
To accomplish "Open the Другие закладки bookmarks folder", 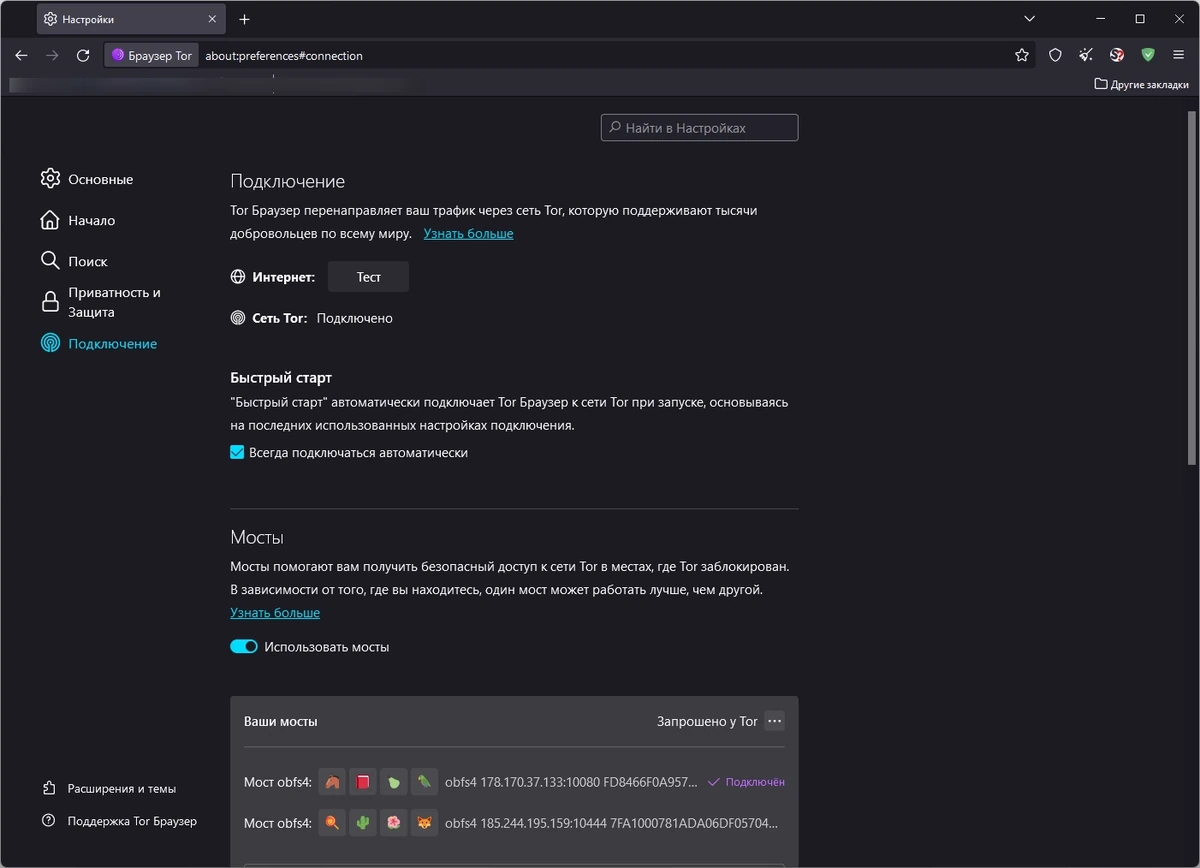I will coord(1142,84).
